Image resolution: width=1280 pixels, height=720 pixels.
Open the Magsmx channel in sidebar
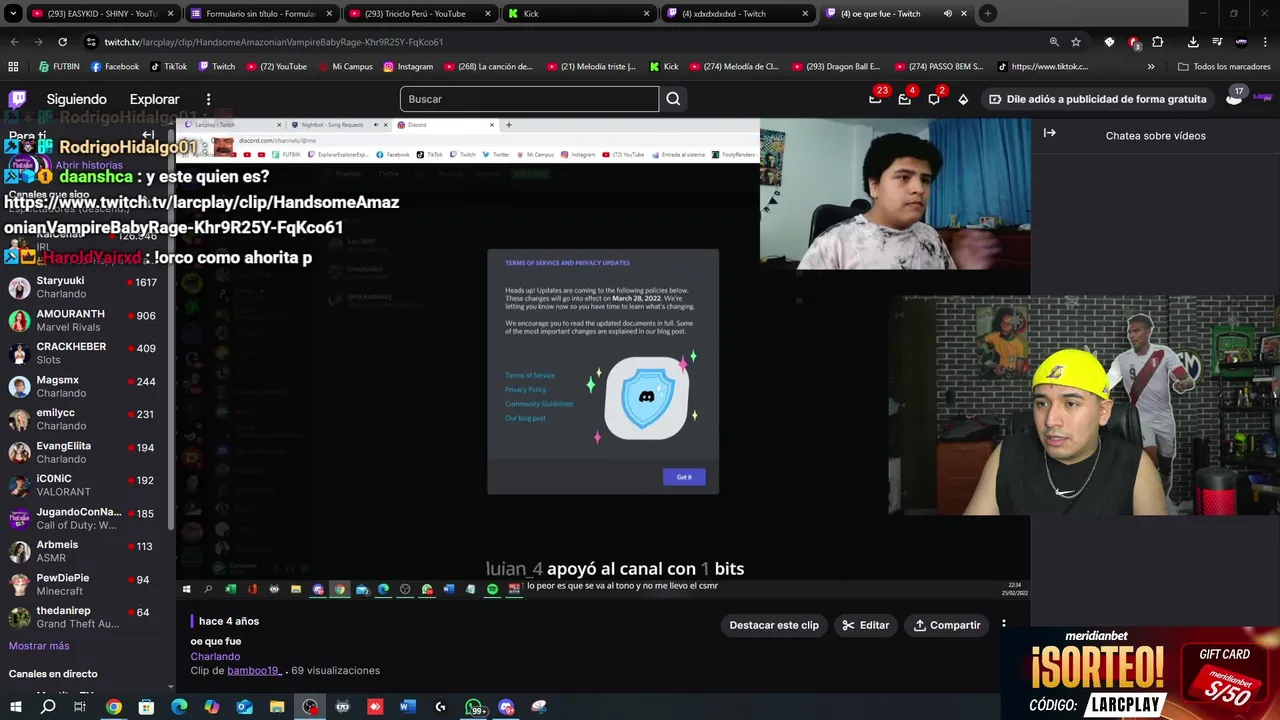point(83,386)
